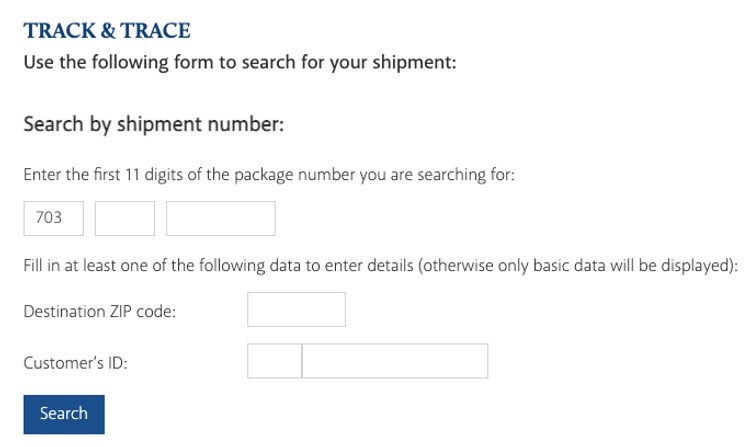Focus the middle package number field
Image resolution: width=750 pixels, height=447 pixels.
pos(125,218)
